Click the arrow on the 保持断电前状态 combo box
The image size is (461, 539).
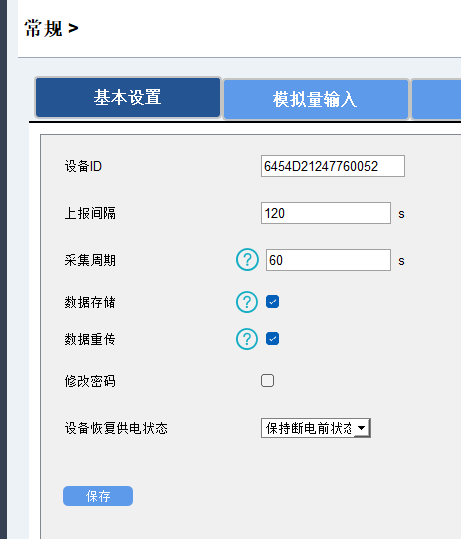pos(361,428)
